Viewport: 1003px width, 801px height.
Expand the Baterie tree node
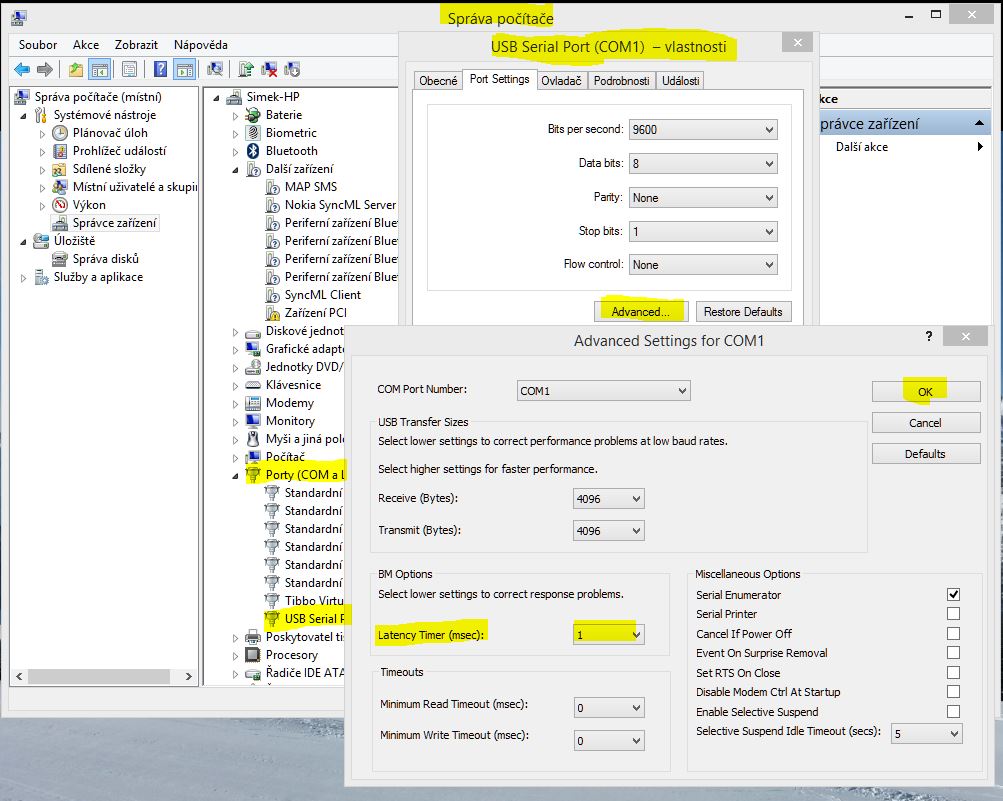pyautogui.click(x=236, y=115)
